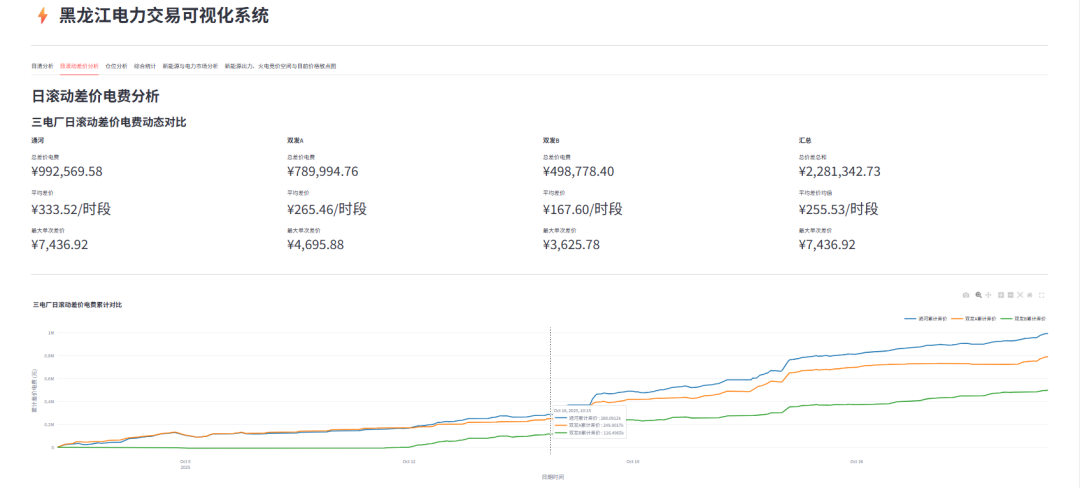Reset axes with the home icon
The image size is (1080, 488).
coord(1029,295)
